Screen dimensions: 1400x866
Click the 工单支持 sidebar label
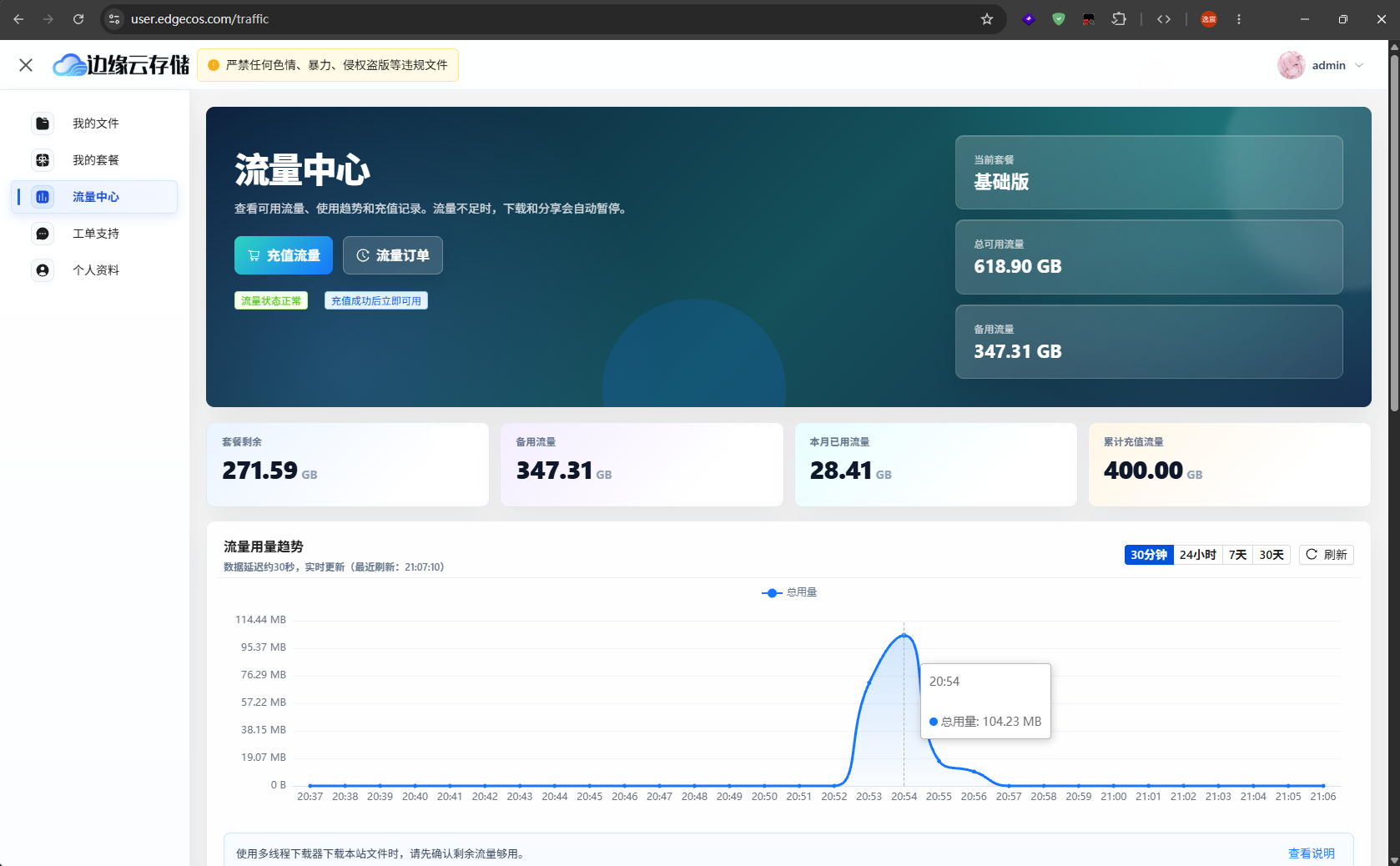96,234
